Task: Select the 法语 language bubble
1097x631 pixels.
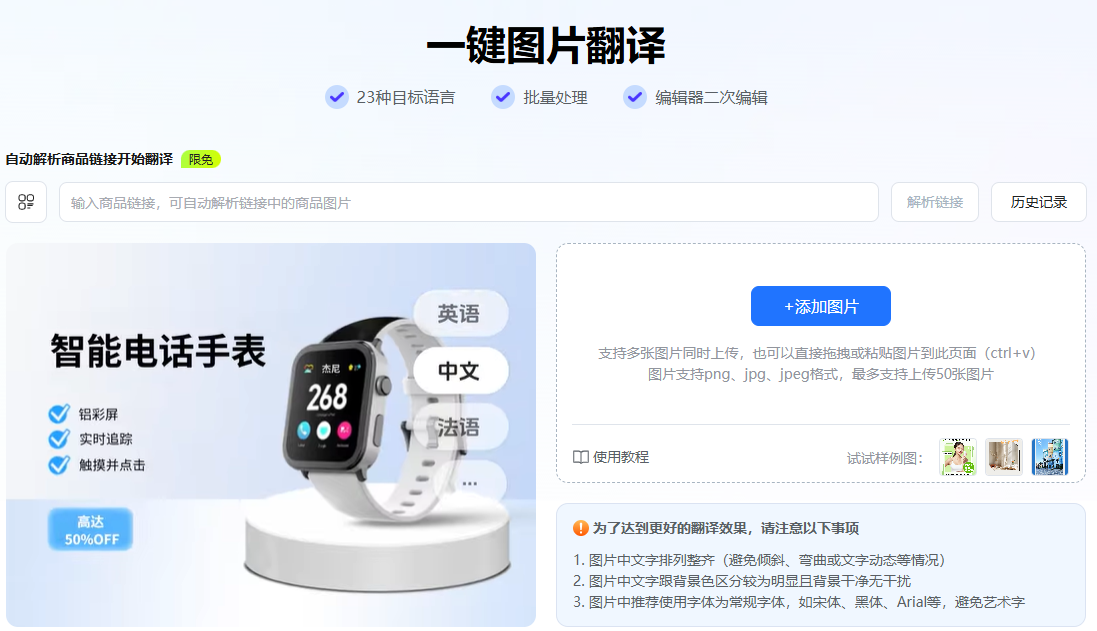Action: tap(460, 427)
